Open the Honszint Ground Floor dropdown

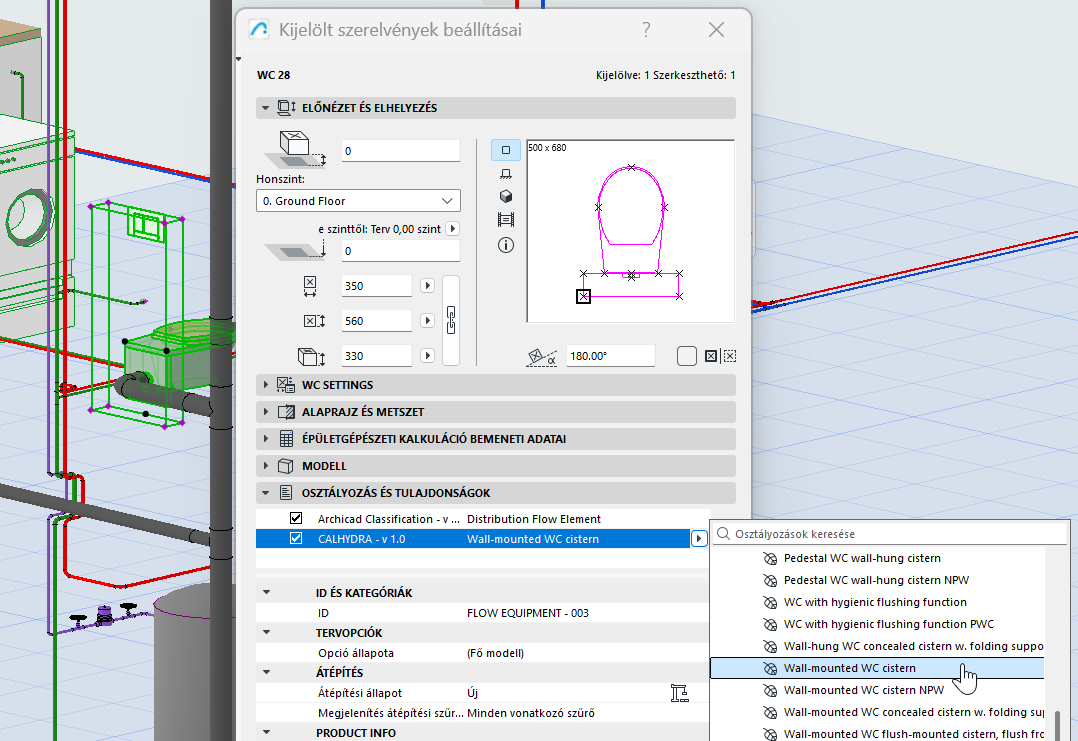tap(358, 201)
